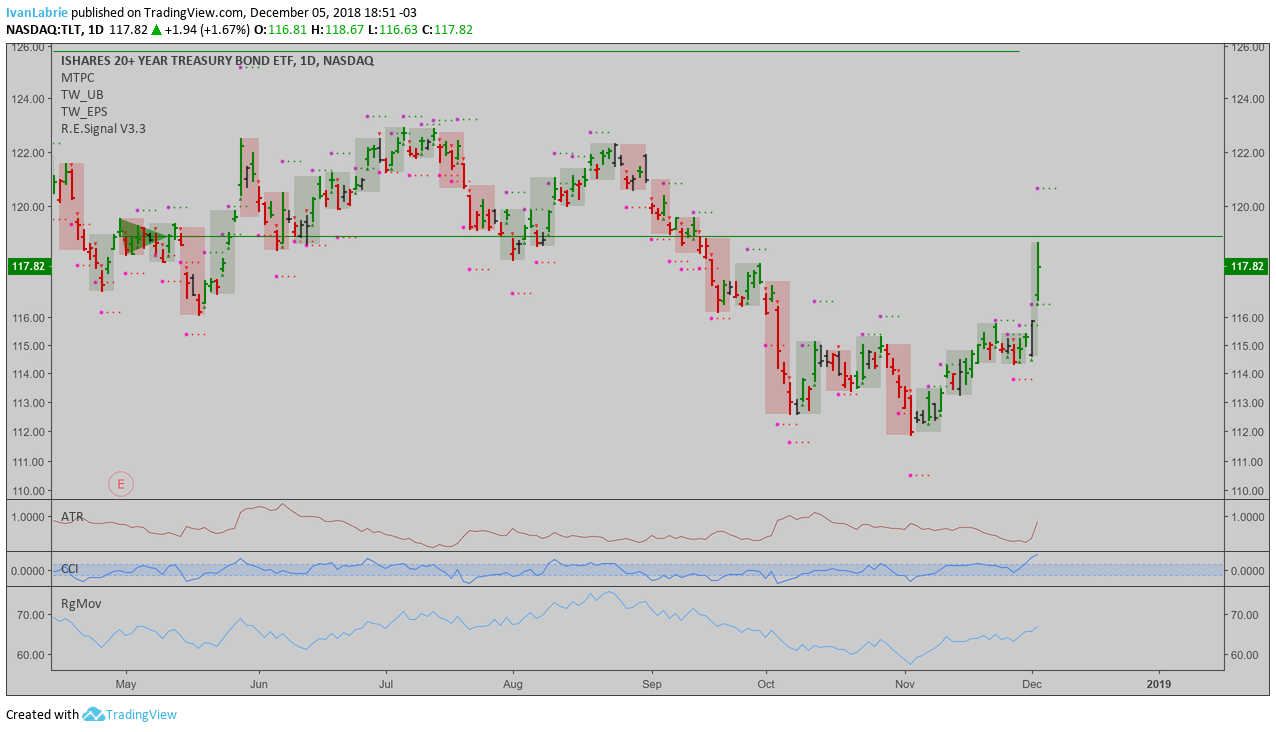This screenshot has width=1276, height=732.
Task: Click the +1.94 (+1.67%) change value
Action: tap(207, 30)
